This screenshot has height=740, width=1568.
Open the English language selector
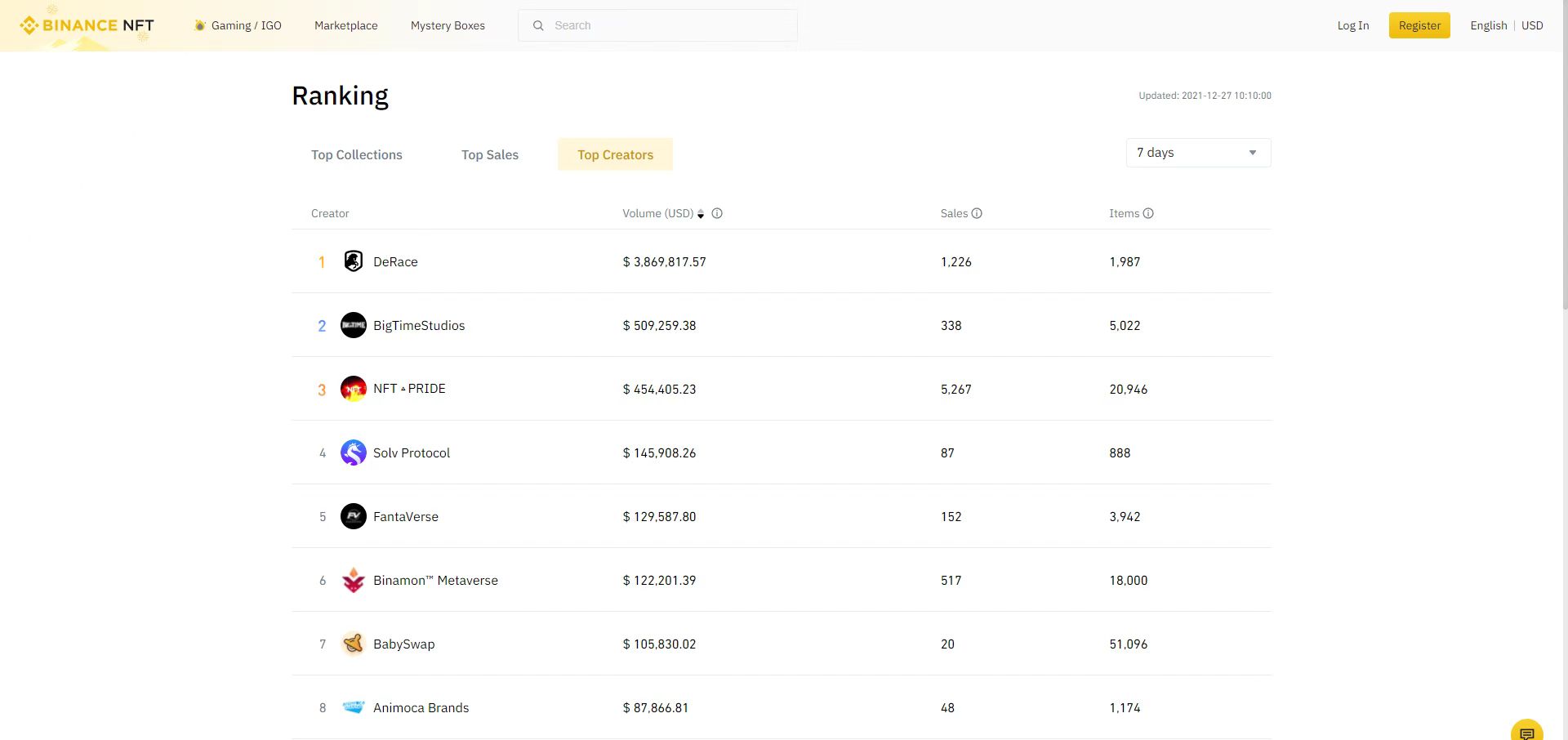click(x=1488, y=25)
